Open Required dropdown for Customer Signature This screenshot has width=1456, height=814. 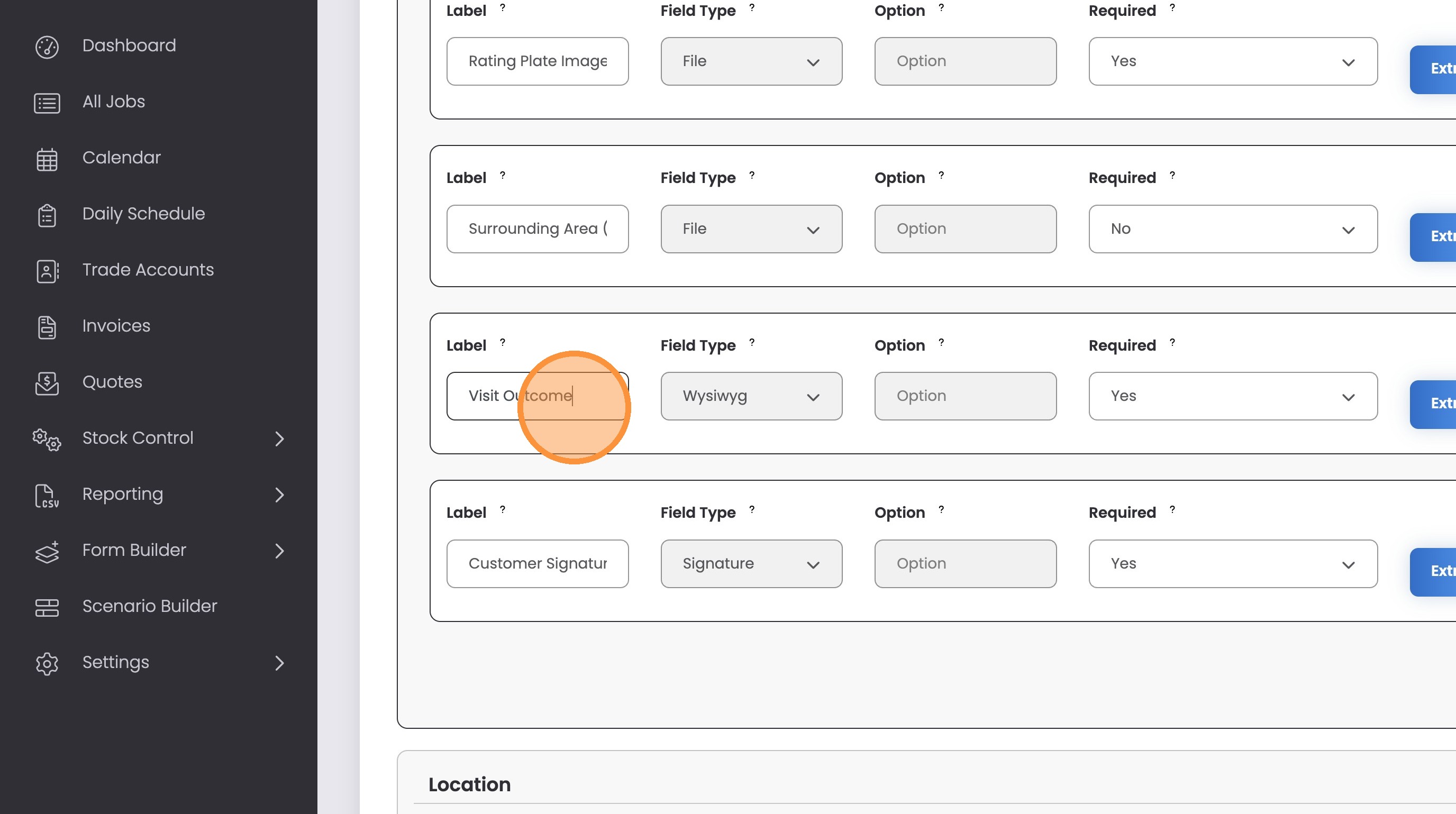point(1232,563)
